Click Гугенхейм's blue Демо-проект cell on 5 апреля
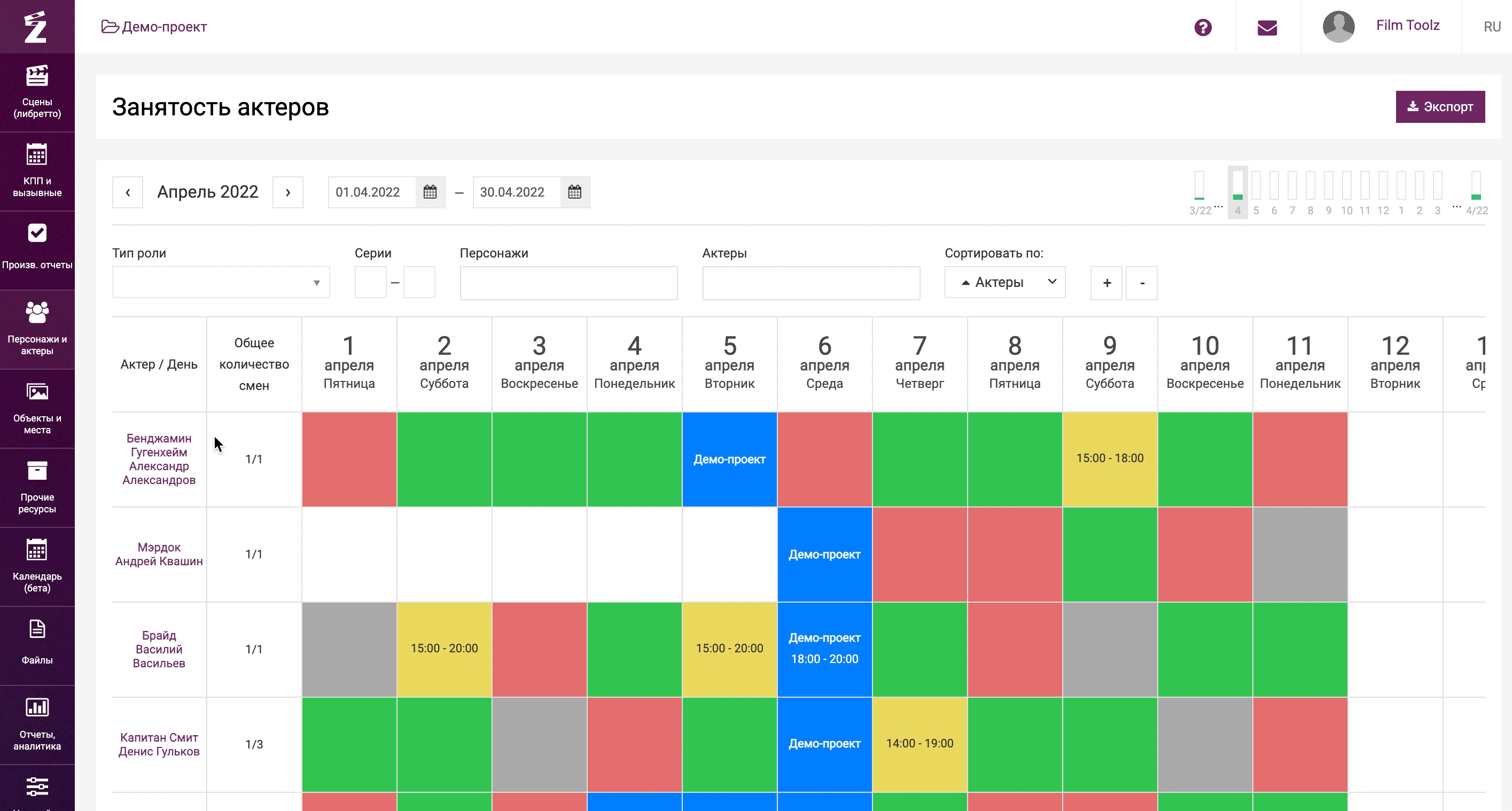This screenshot has height=811, width=1512. (x=729, y=459)
